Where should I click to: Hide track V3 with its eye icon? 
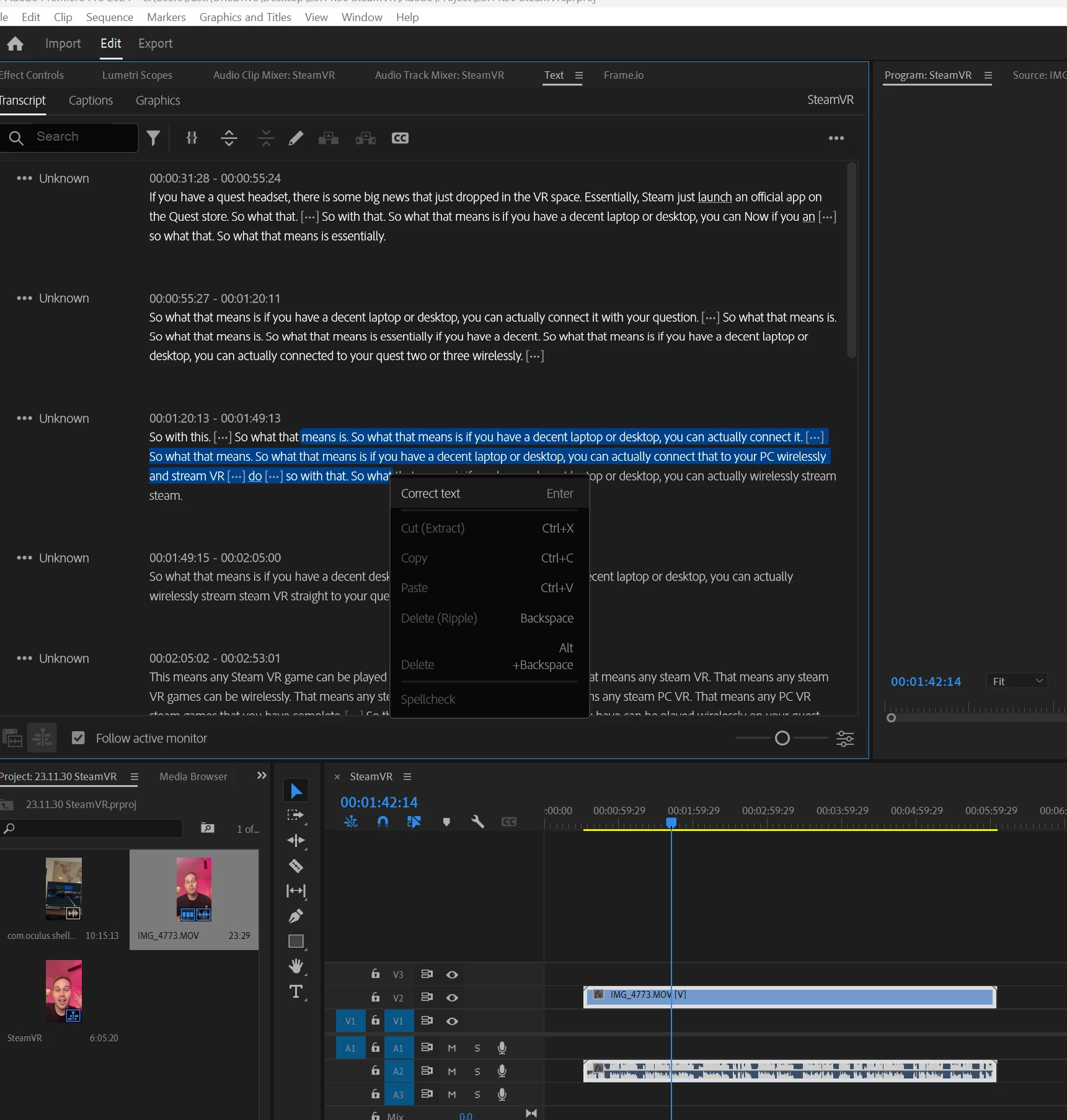(453, 975)
